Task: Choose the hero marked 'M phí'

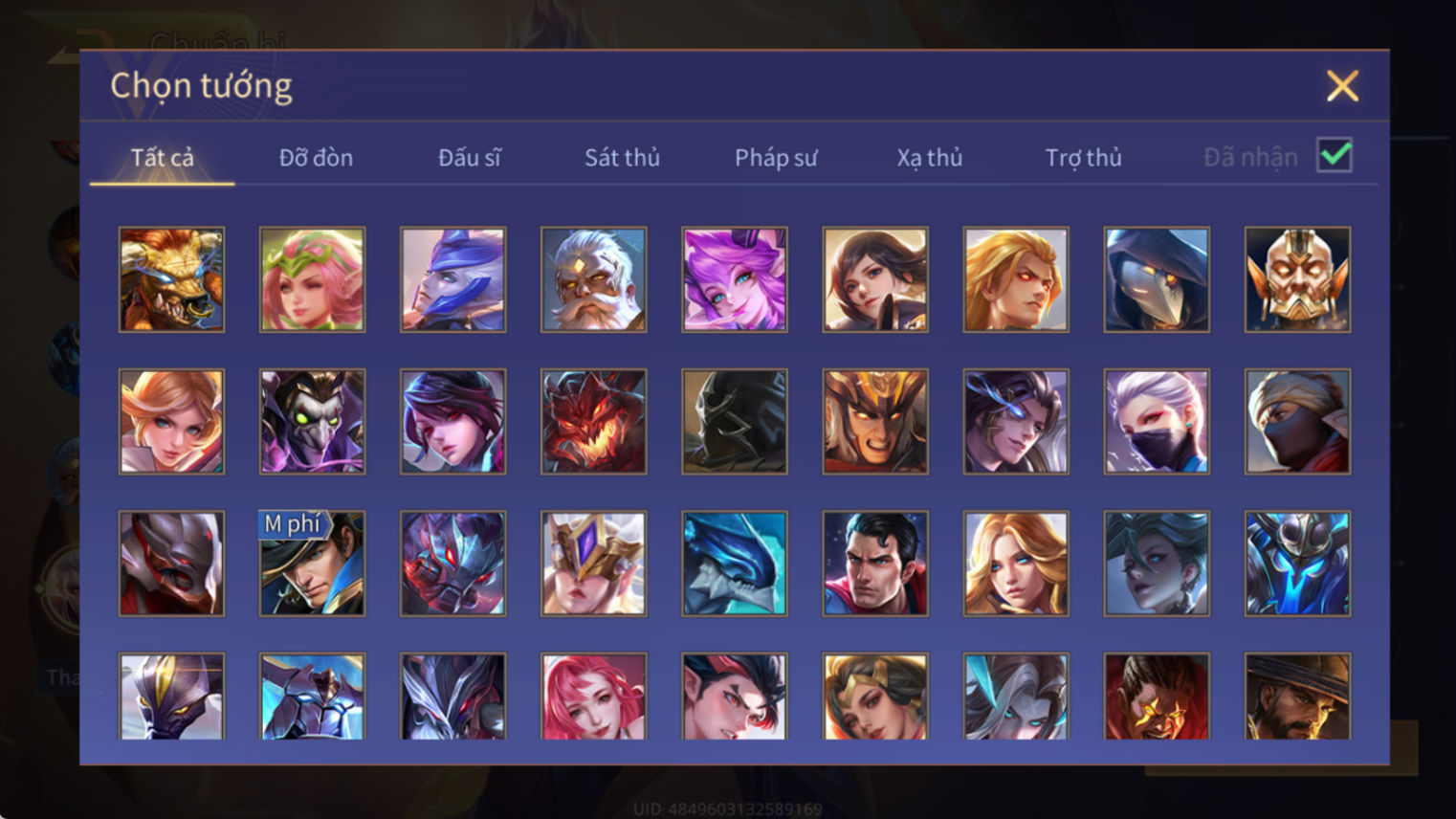Action: tap(312, 563)
